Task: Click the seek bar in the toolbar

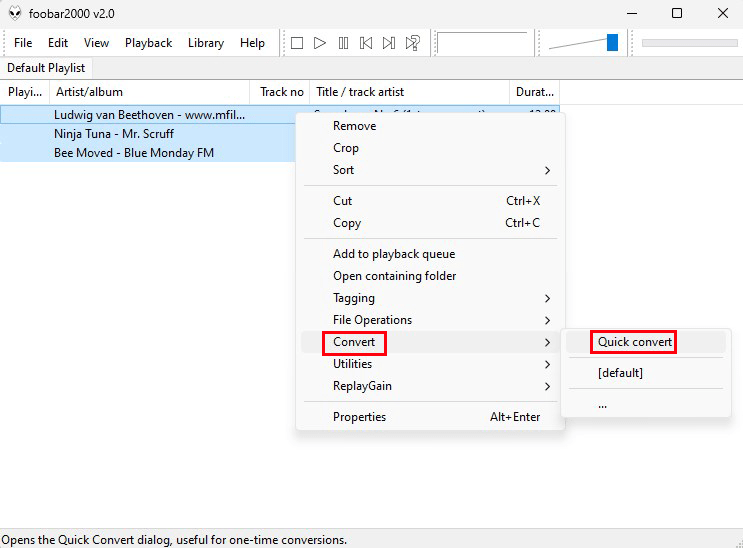Action: 689,43
